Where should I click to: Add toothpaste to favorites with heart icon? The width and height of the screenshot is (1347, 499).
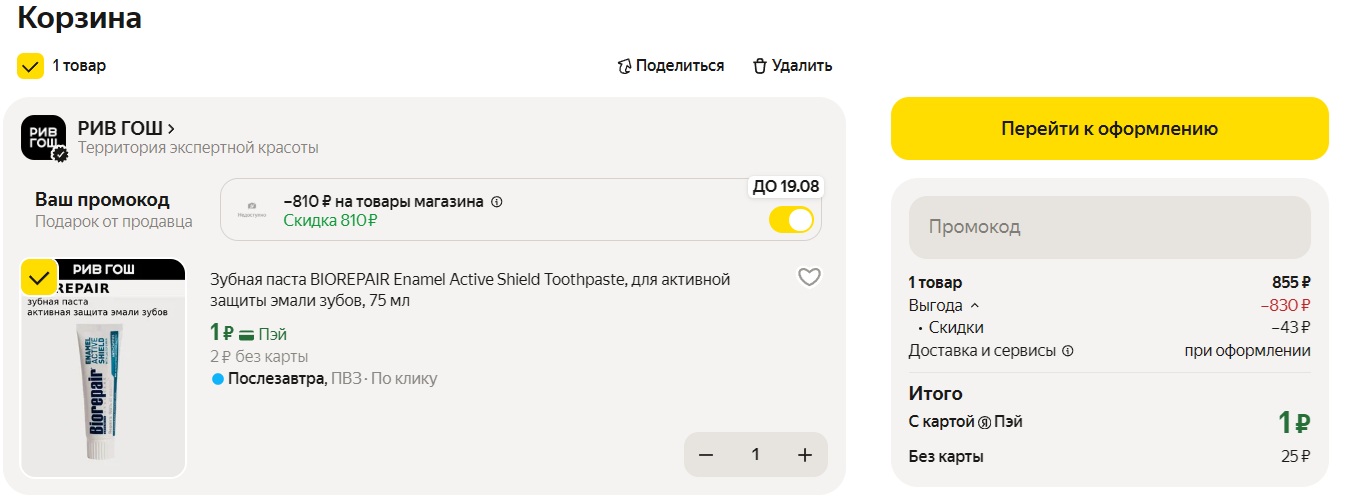point(809,278)
